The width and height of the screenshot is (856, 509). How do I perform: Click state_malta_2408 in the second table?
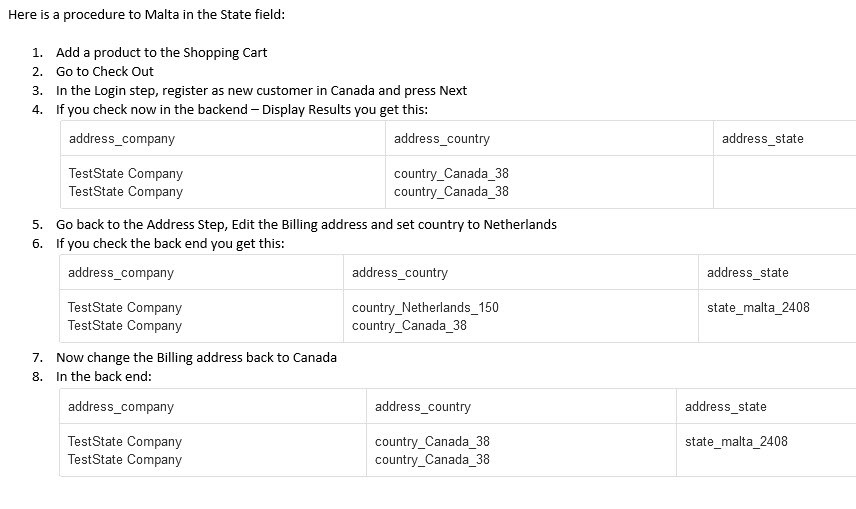(758, 308)
